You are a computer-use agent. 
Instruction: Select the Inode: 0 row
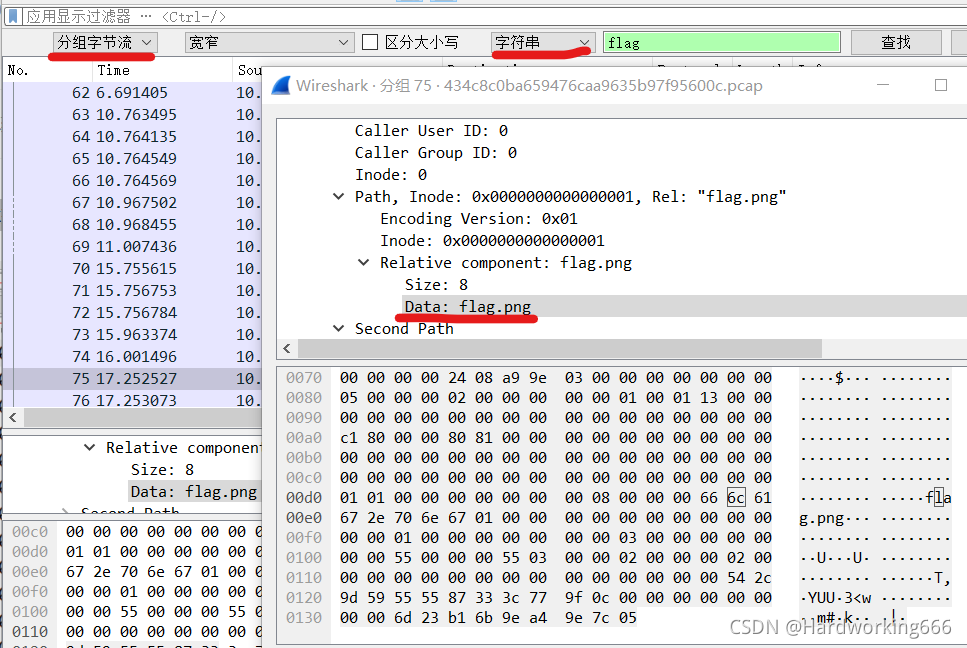pos(390,175)
